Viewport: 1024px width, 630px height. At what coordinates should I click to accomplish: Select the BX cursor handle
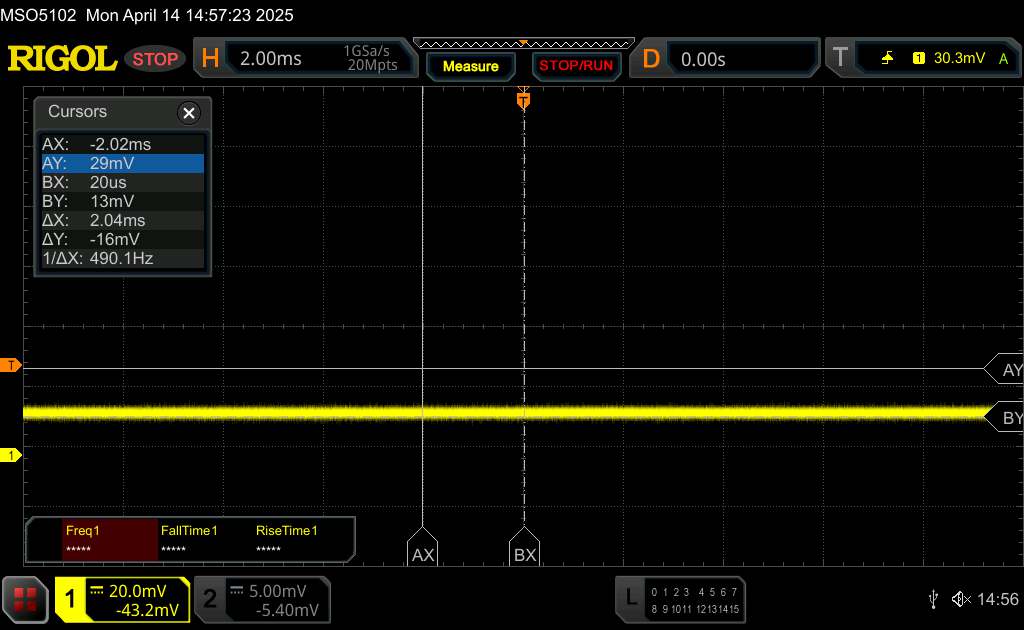coord(524,553)
